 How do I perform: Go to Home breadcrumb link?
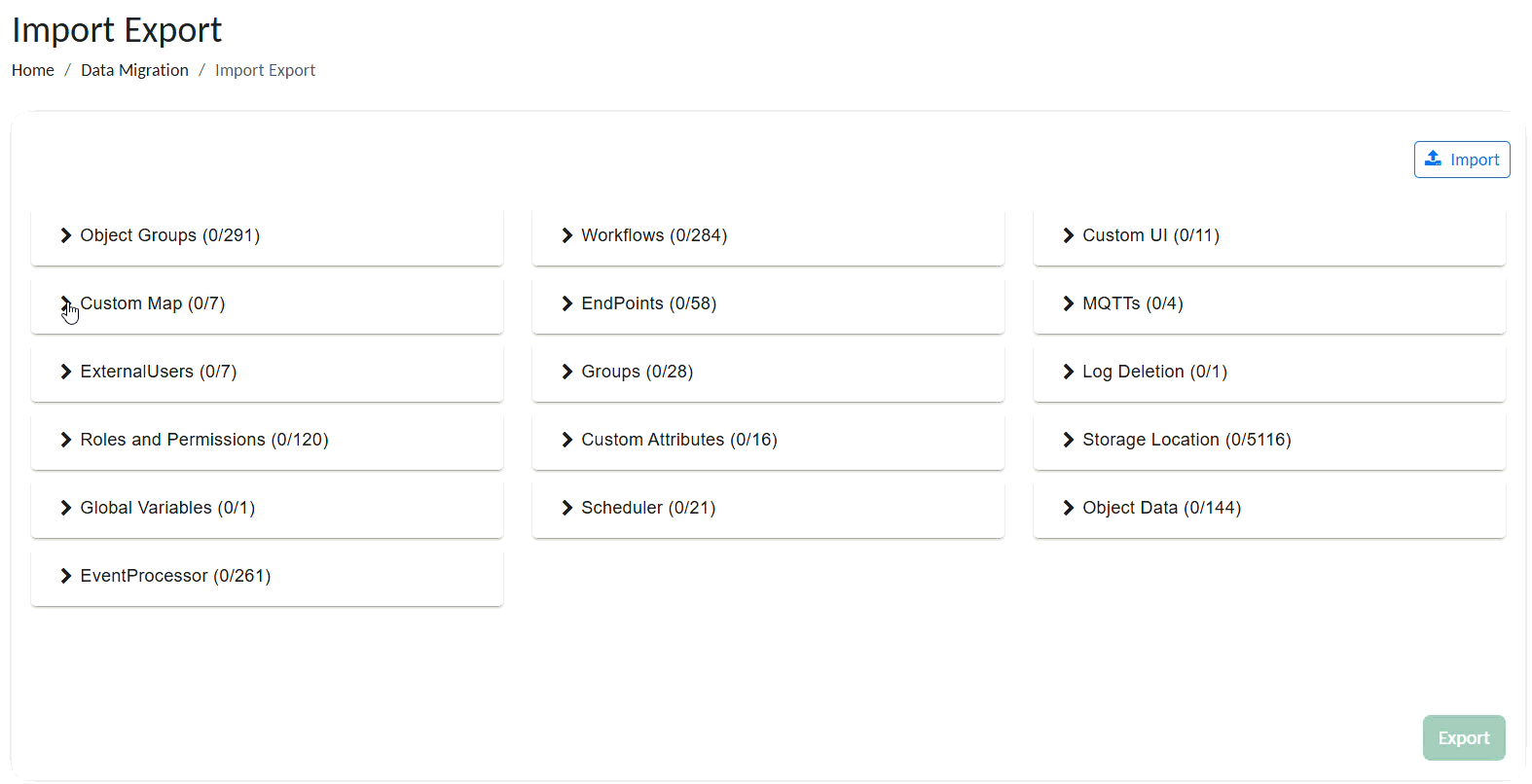(33, 70)
